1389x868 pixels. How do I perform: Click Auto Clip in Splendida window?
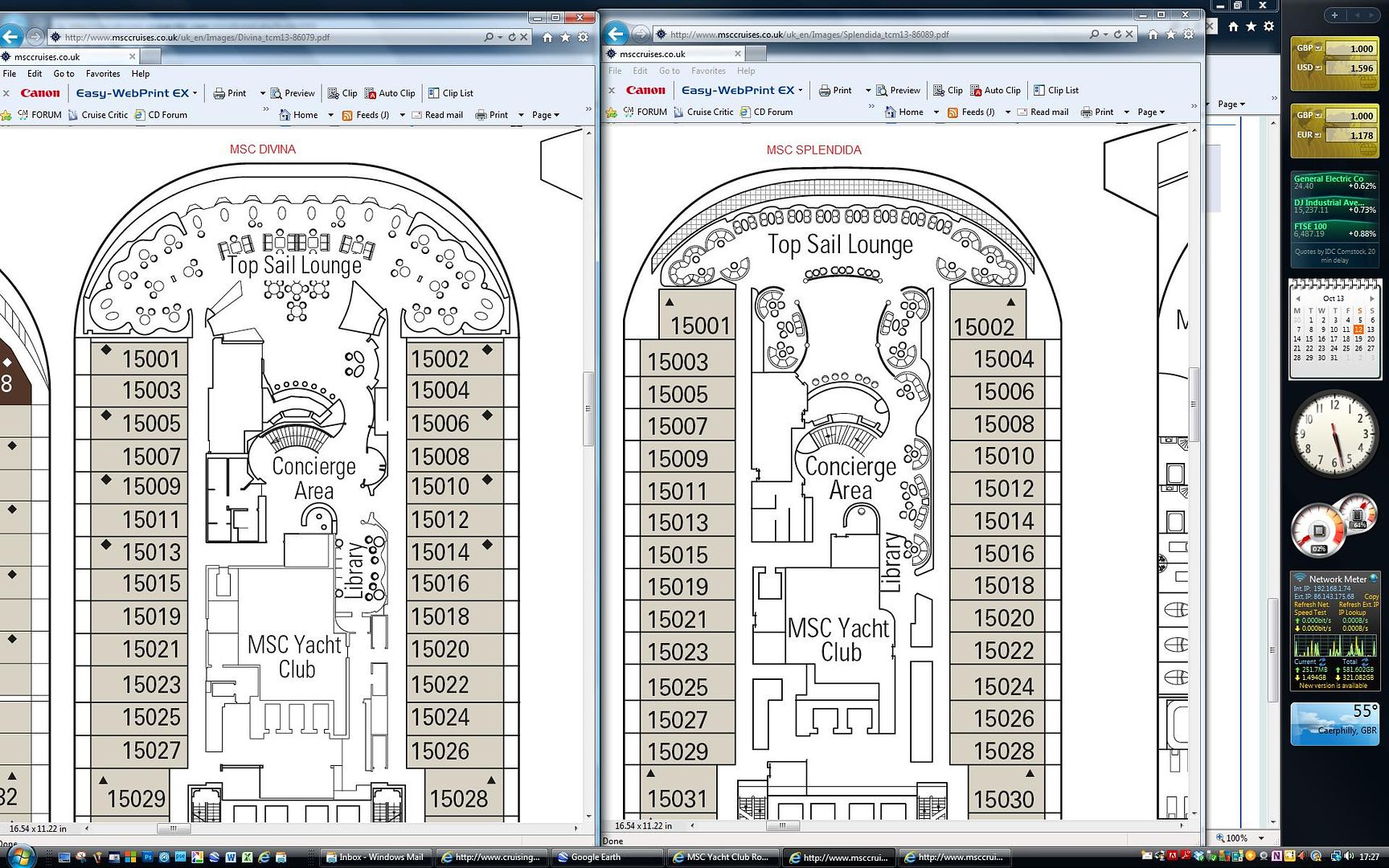[995, 90]
